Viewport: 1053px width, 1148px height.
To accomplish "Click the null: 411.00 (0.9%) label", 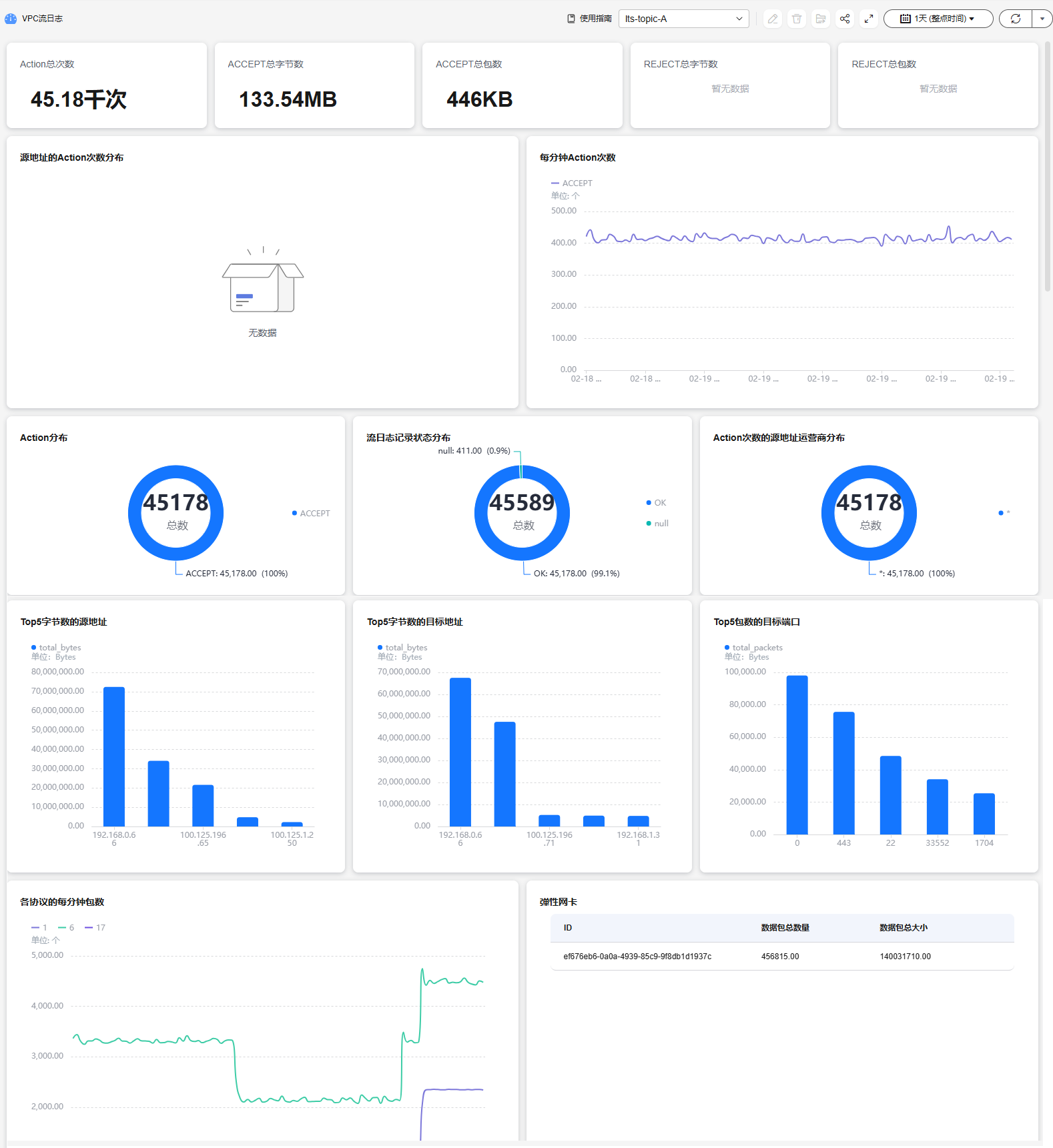I will tap(474, 451).
